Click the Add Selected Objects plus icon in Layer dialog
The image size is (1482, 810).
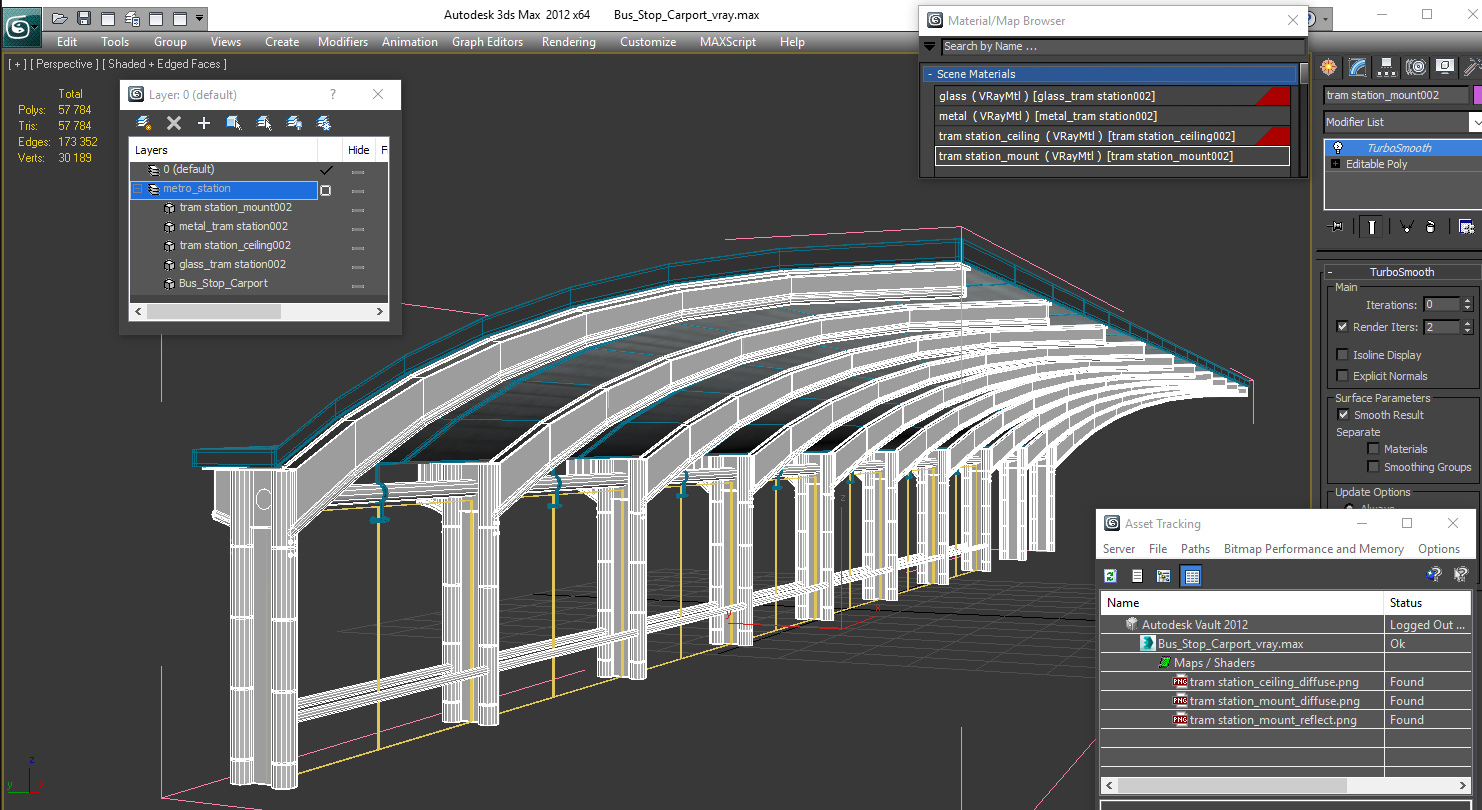(x=204, y=123)
